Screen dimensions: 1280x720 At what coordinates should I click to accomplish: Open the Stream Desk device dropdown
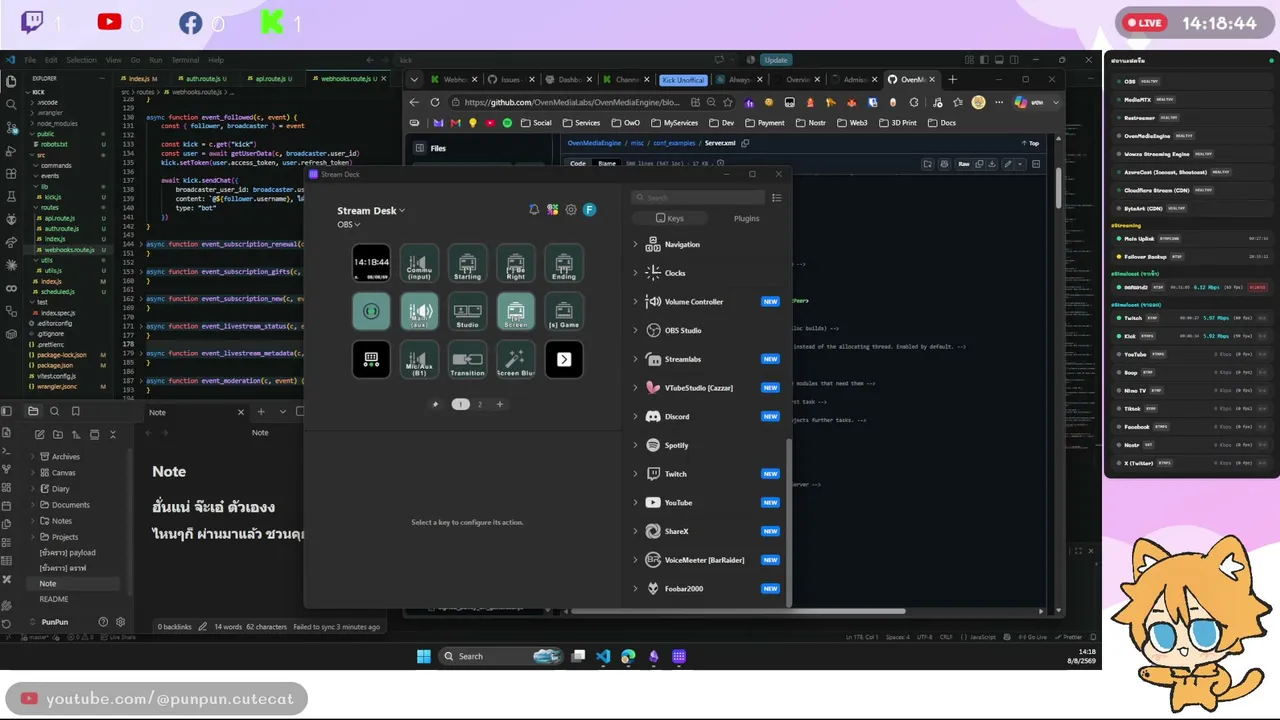(x=371, y=211)
